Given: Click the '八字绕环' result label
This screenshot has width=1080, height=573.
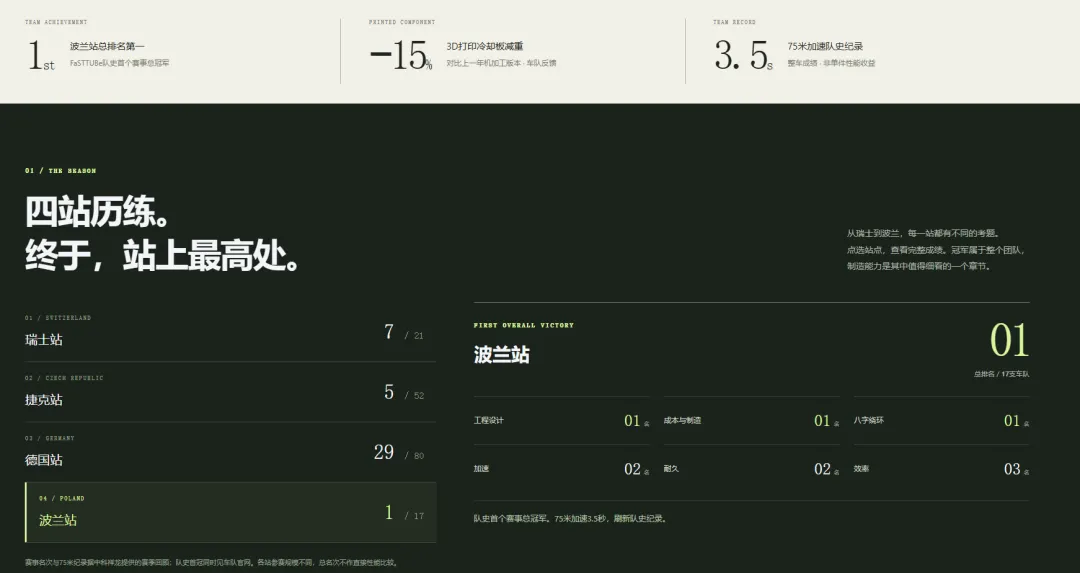Looking at the screenshot, I should 869,420.
